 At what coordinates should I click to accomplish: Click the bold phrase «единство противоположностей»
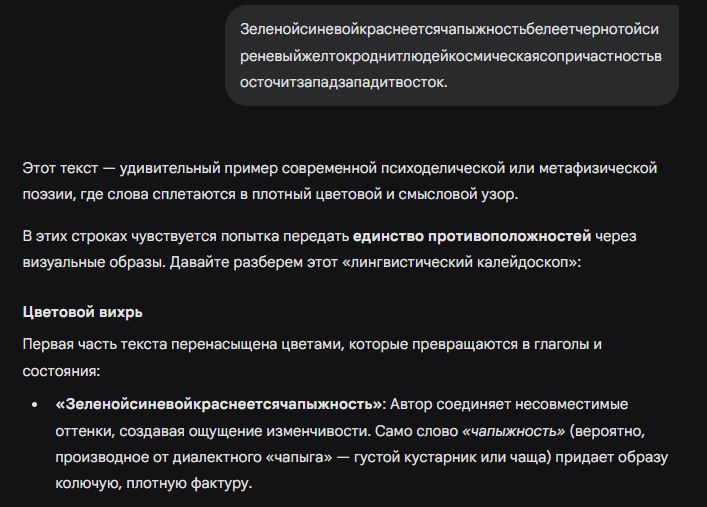[471, 237]
